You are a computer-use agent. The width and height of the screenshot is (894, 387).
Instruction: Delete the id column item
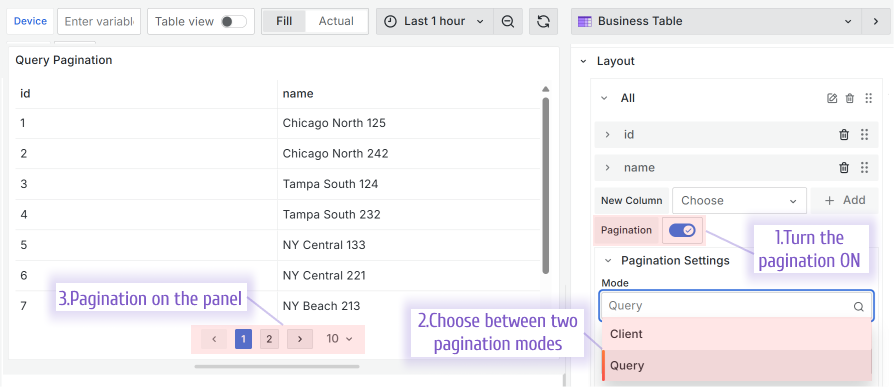(x=844, y=135)
